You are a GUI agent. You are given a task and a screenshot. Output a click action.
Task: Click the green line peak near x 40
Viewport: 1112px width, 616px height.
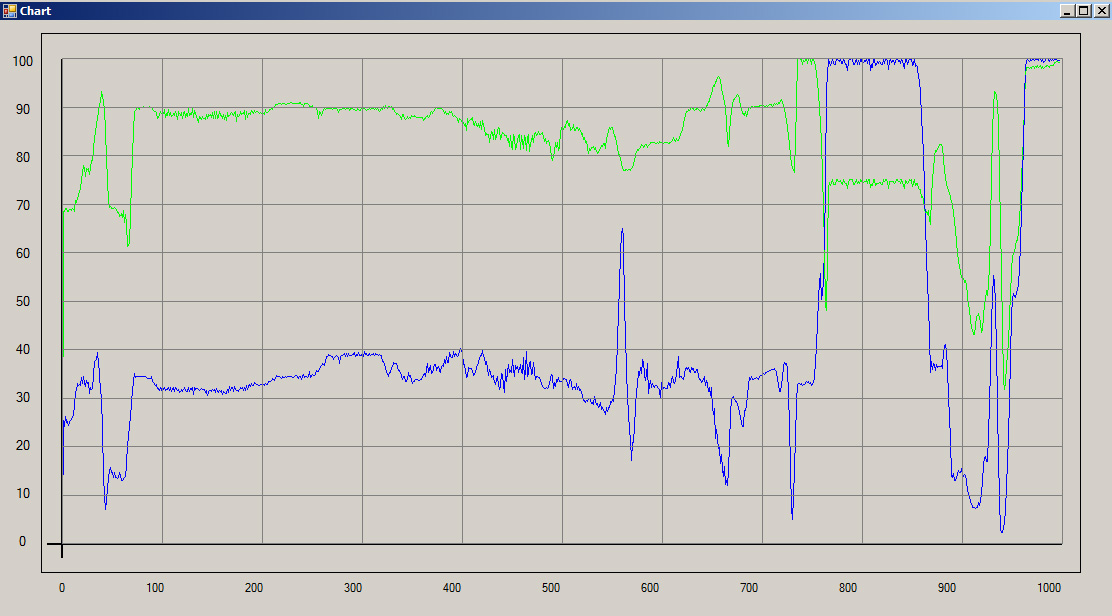101,93
